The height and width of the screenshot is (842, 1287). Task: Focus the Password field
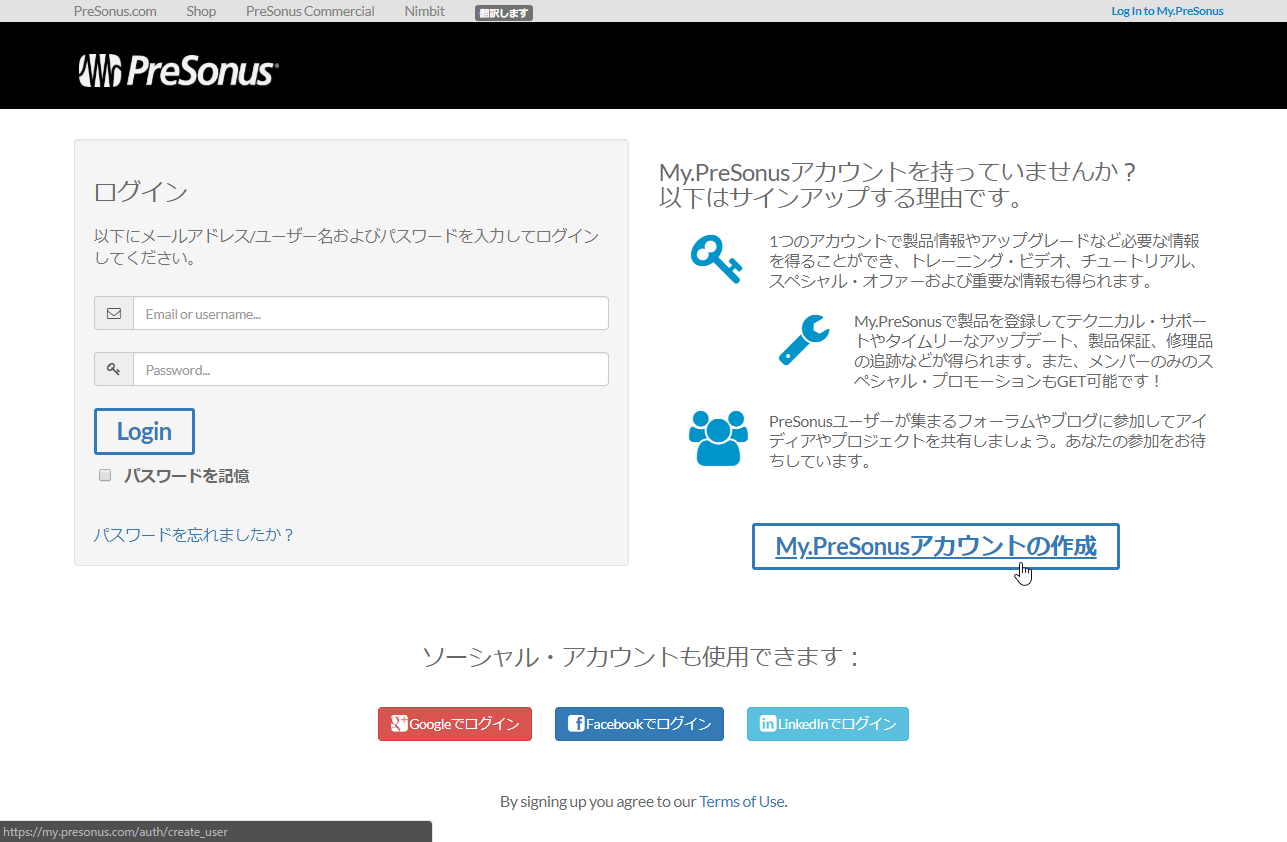point(371,369)
